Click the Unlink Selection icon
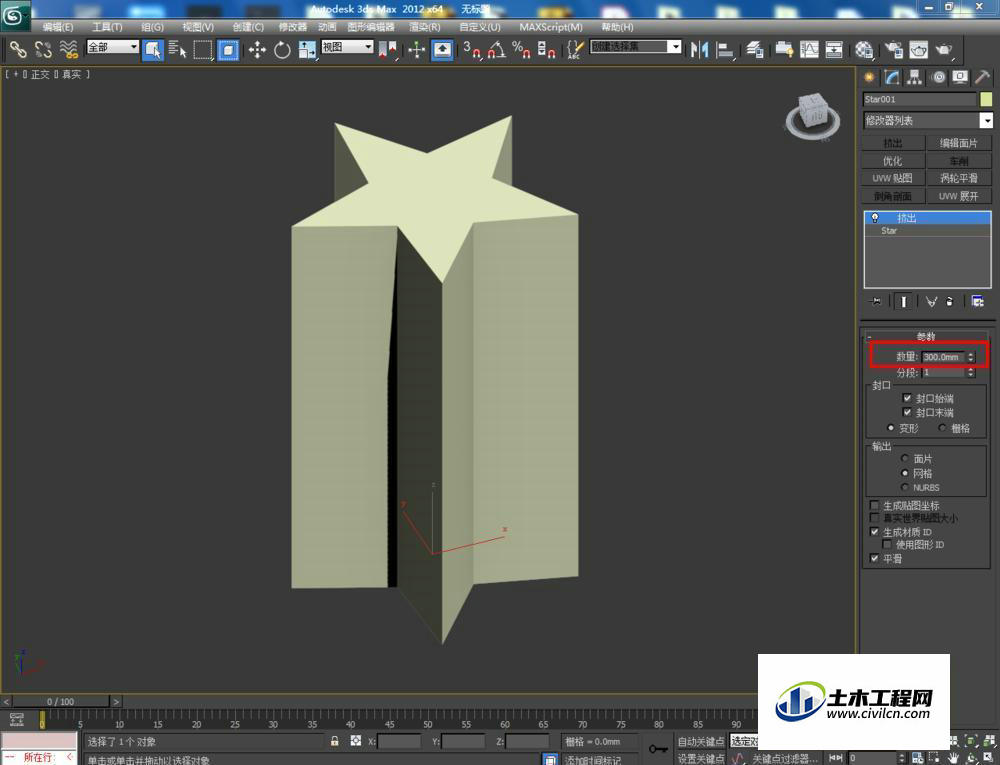 tap(43, 49)
